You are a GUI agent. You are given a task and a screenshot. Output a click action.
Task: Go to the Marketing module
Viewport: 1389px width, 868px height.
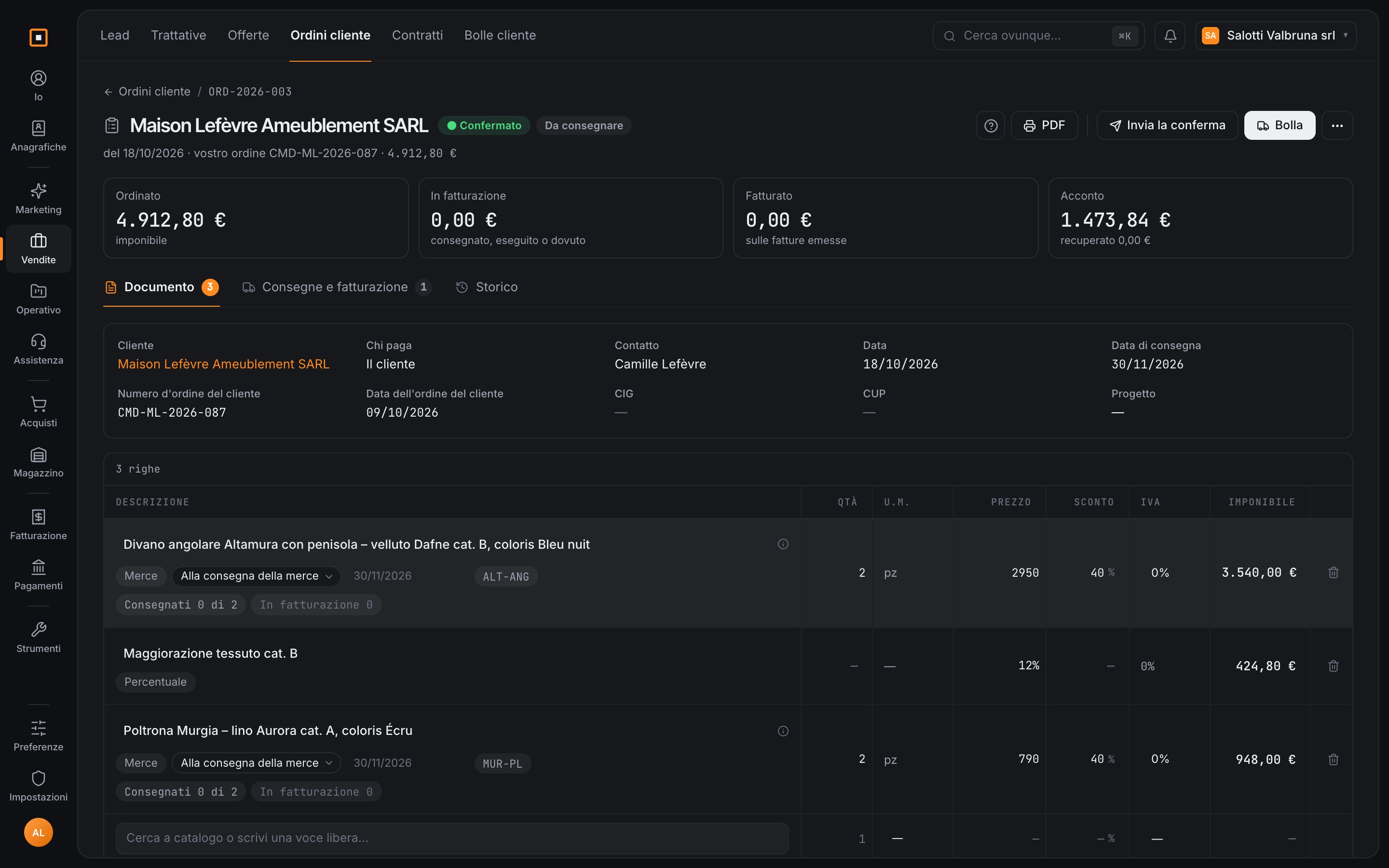(39, 198)
